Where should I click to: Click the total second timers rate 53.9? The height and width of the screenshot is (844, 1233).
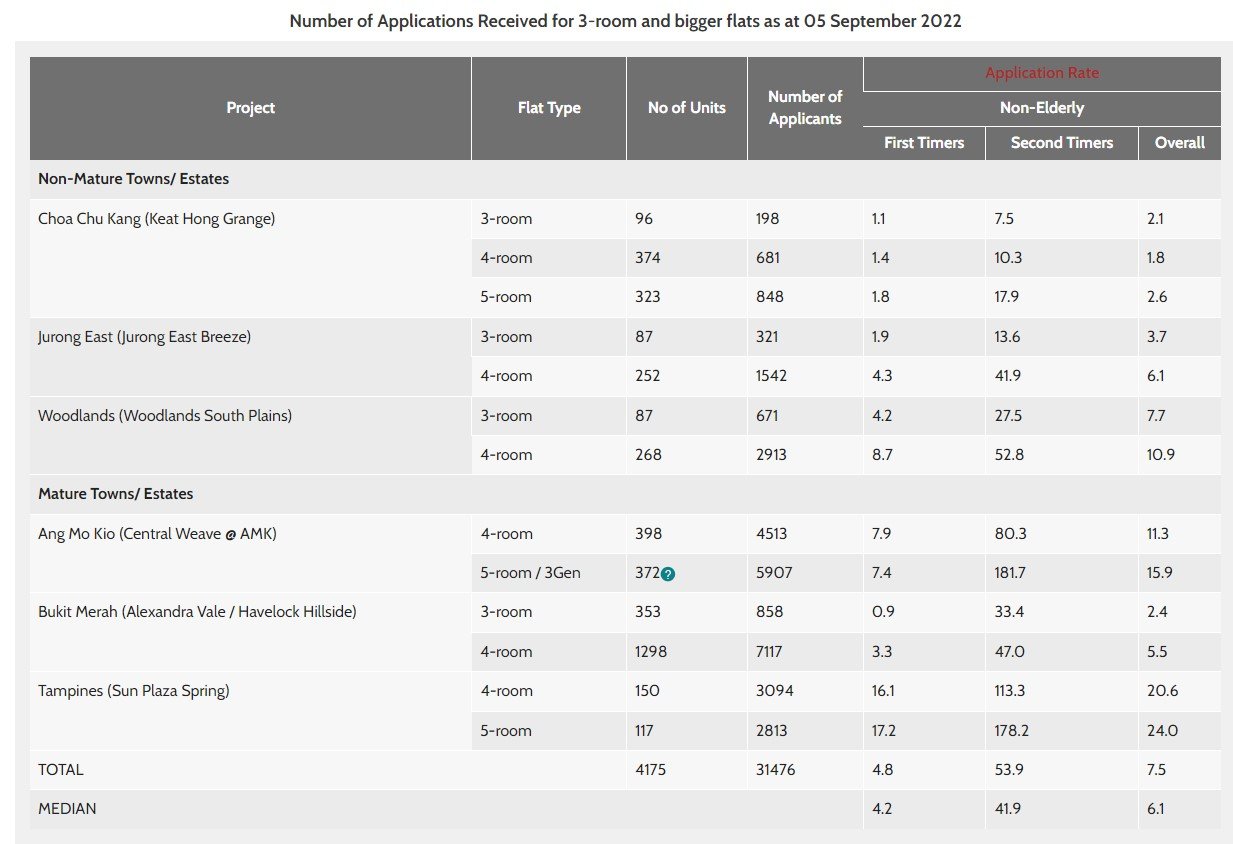1008,770
